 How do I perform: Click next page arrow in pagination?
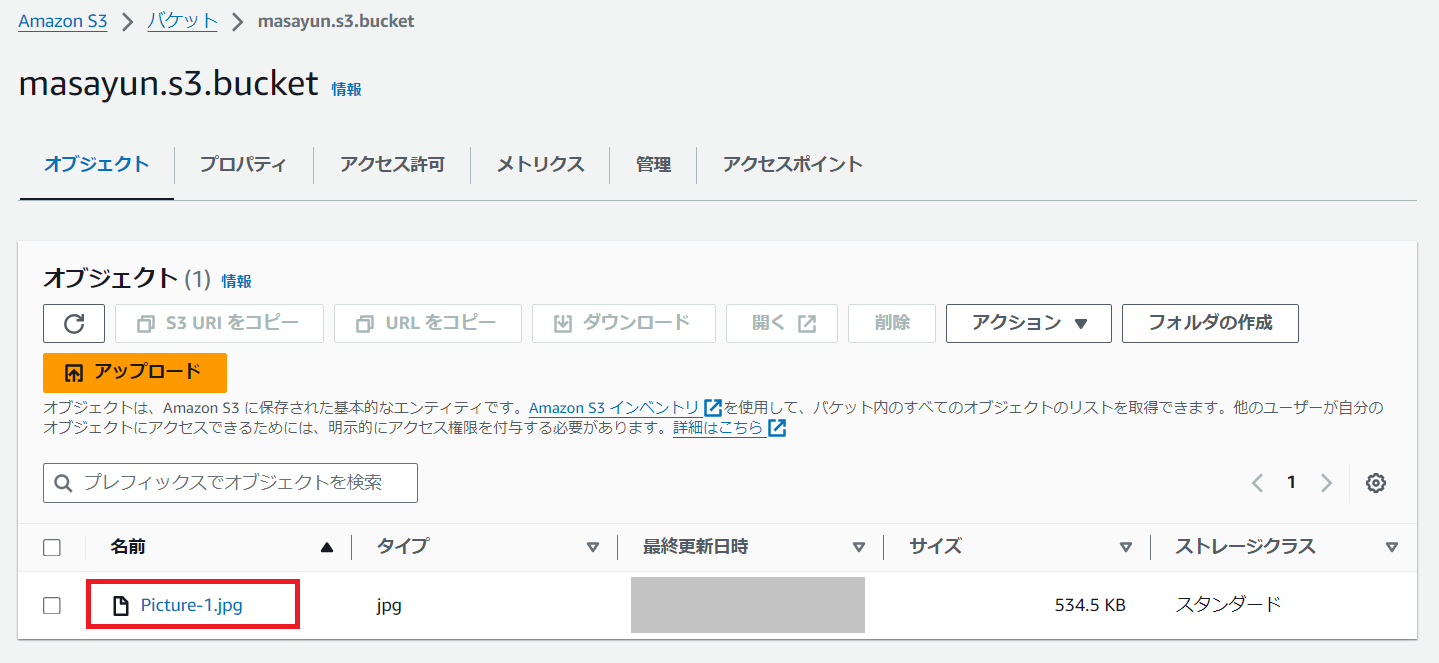click(1326, 483)
